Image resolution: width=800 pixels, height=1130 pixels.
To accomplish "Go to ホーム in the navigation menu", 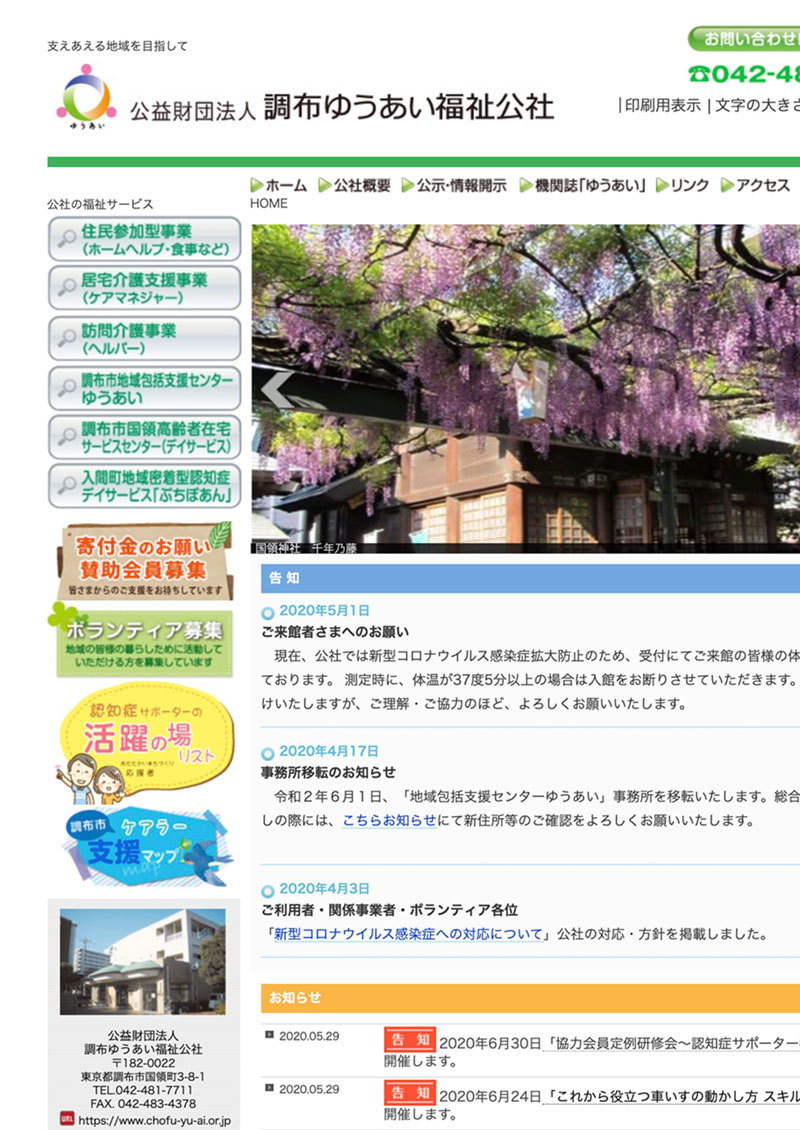I will pos(279,185).
